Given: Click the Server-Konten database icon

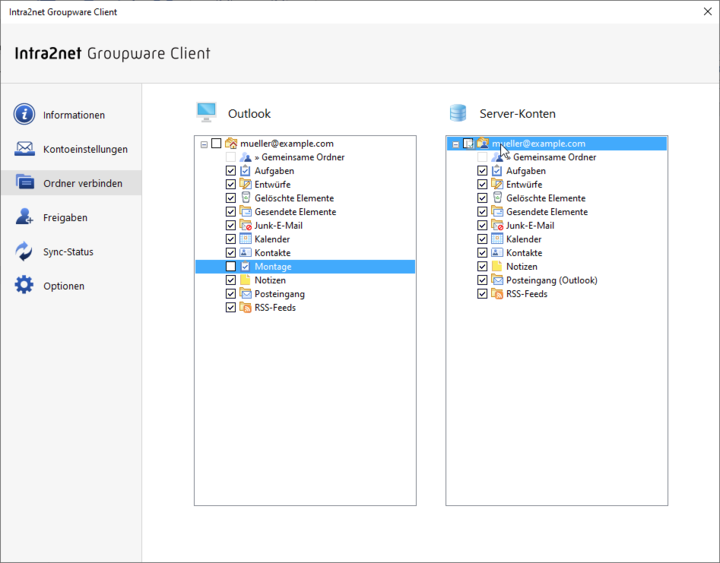Looking at the screenshot, I should tap(458, 113).
